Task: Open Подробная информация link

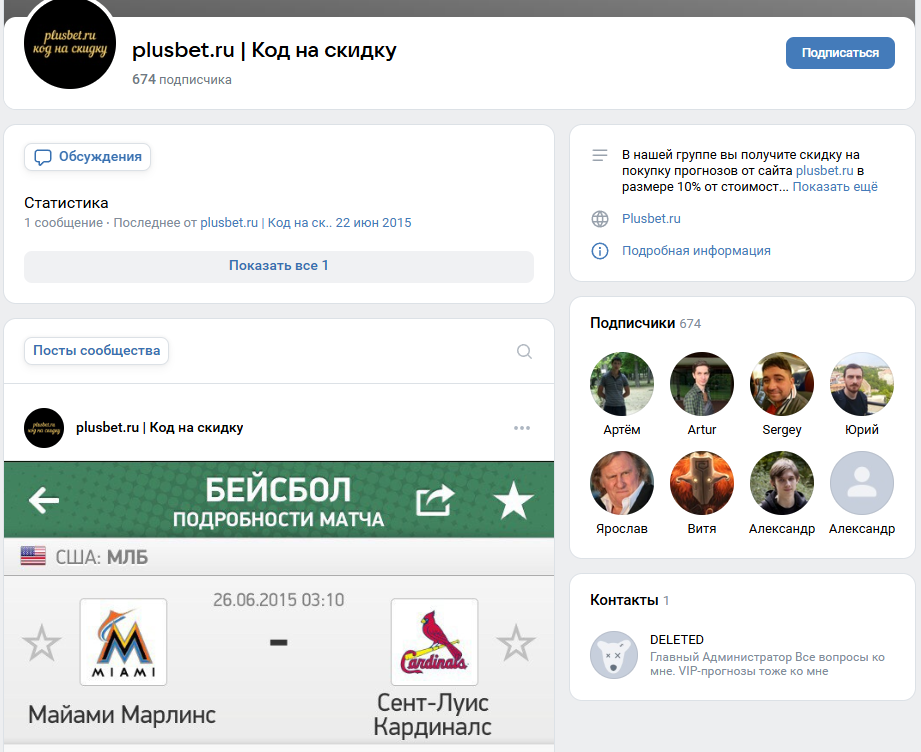Action: [696, 251]
